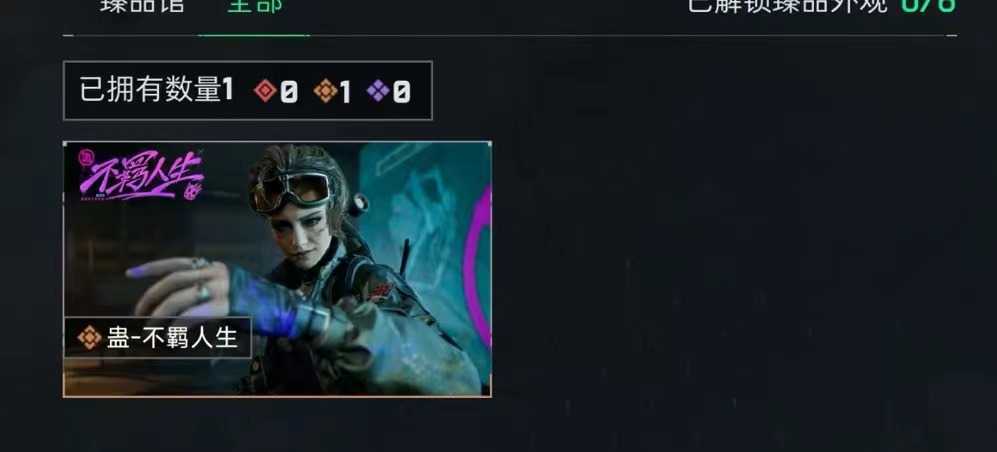The width and height of the screenshot is (997, 452).
Task: Click the orange diamond icon in count bar
Action: (325, 91)
